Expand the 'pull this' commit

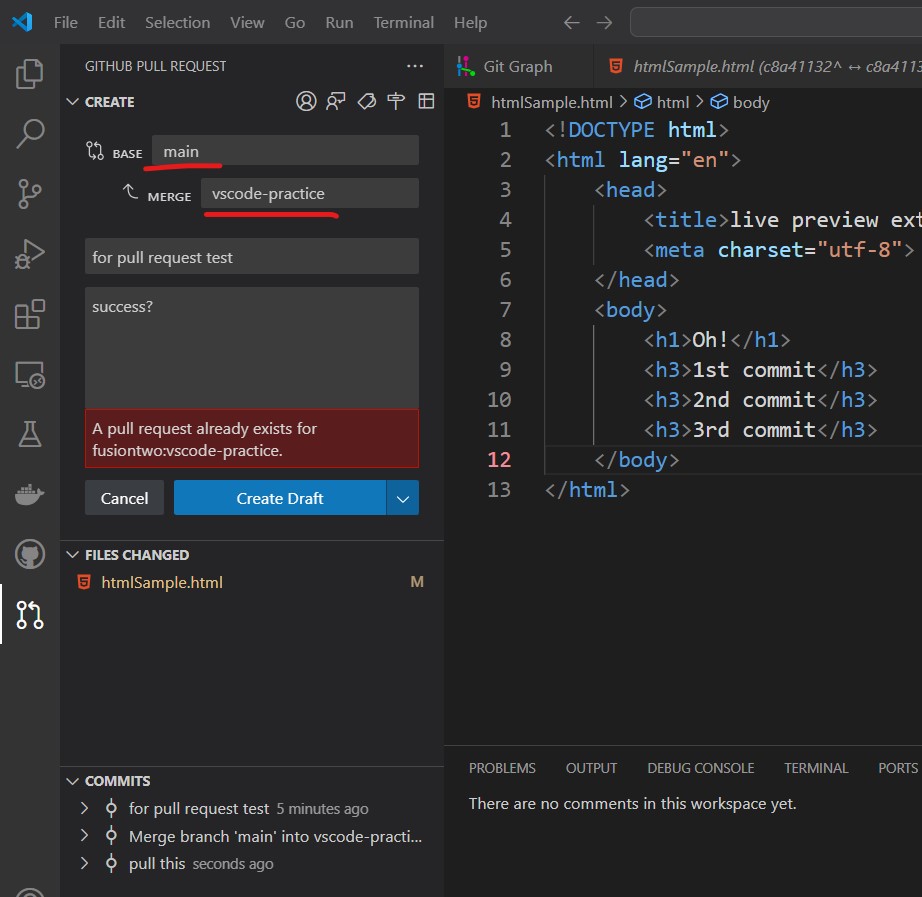(85, 863)
